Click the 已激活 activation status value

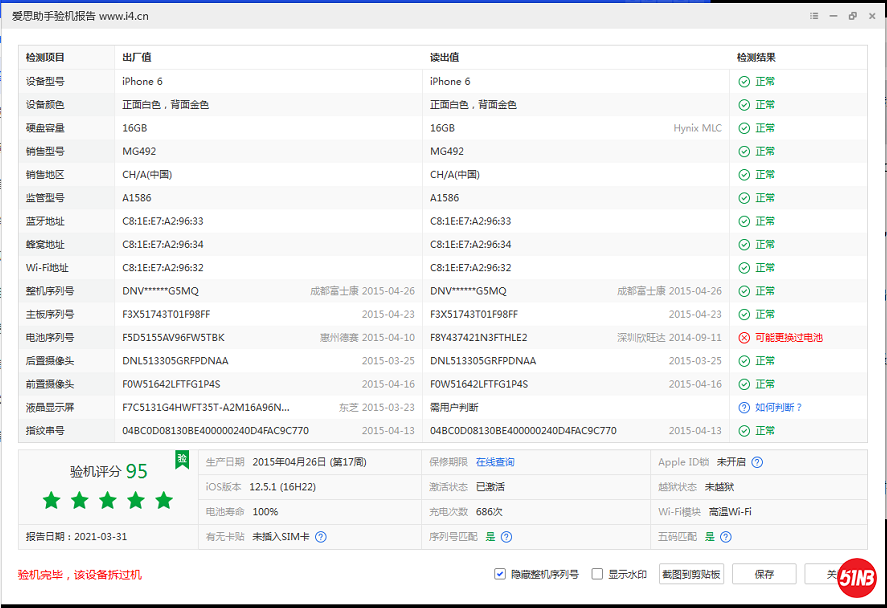(x=490, y=487)
